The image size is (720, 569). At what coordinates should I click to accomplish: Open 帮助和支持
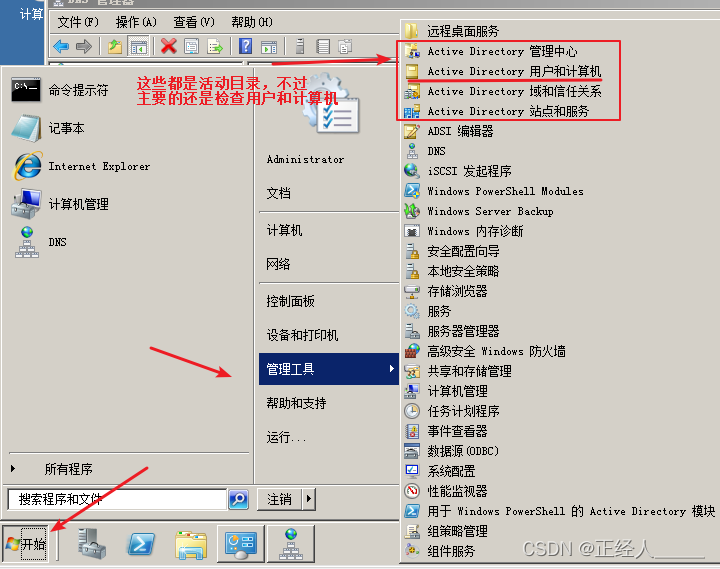coord(296,403)
